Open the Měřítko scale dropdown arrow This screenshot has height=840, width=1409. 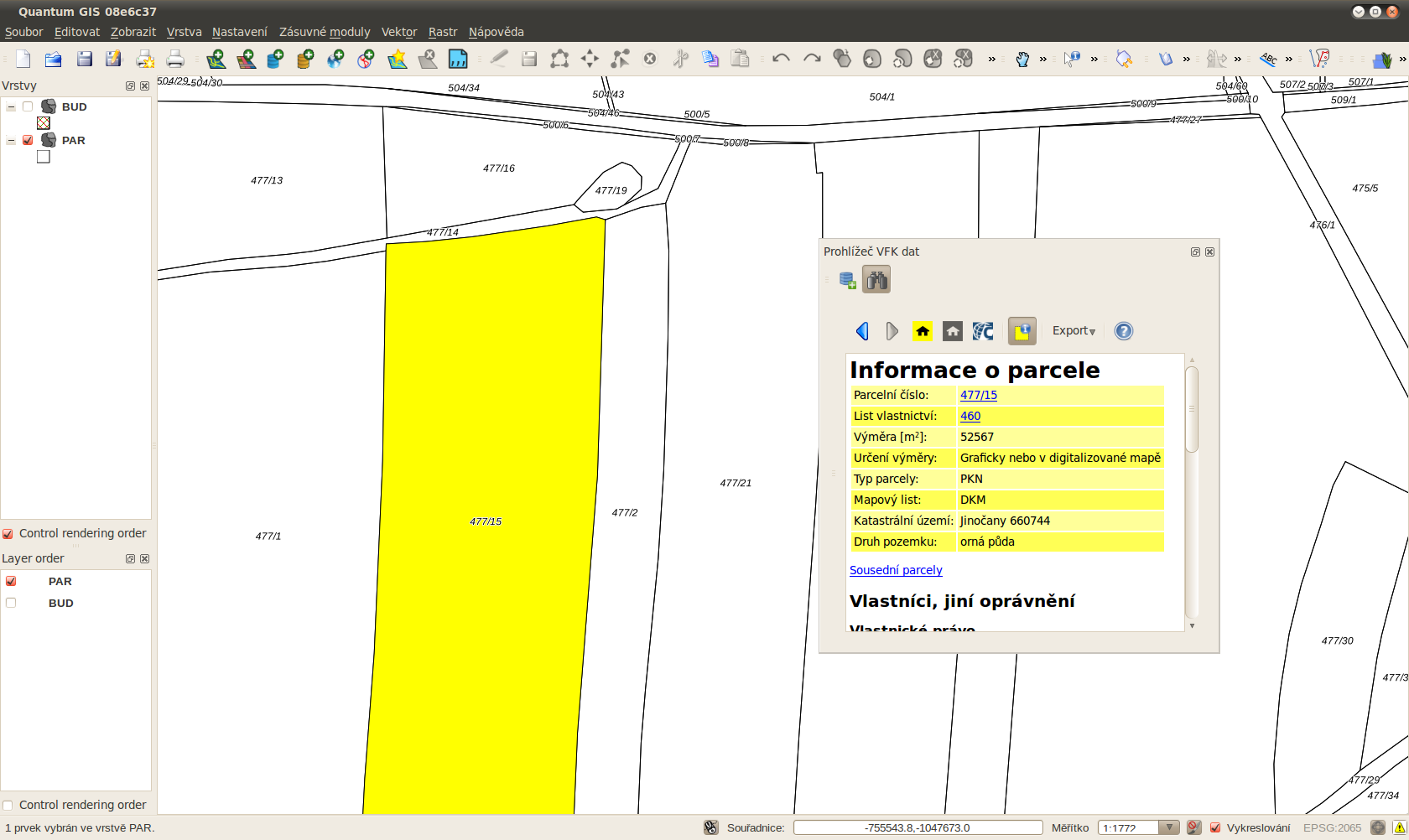[1169, 827]
